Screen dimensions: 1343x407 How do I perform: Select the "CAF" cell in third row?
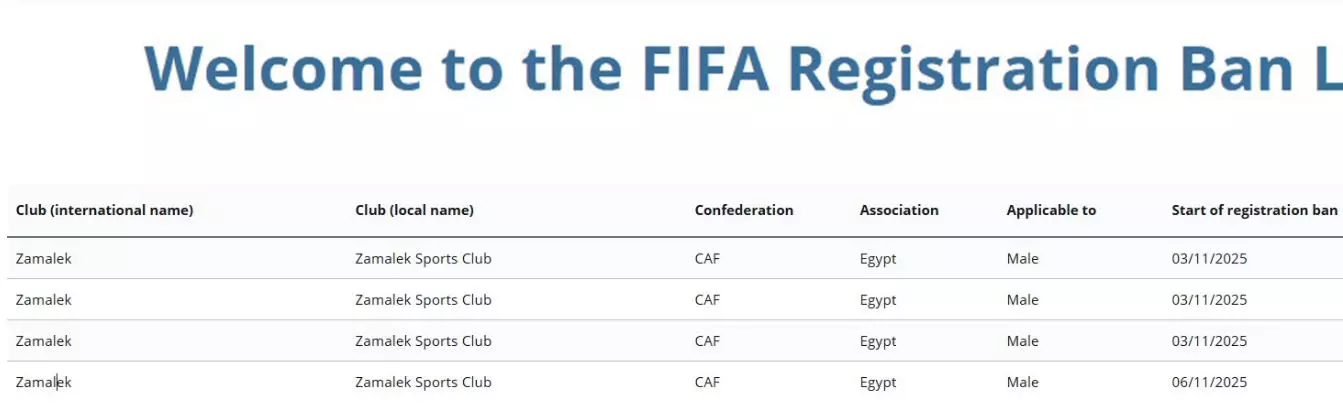(706, 341)
